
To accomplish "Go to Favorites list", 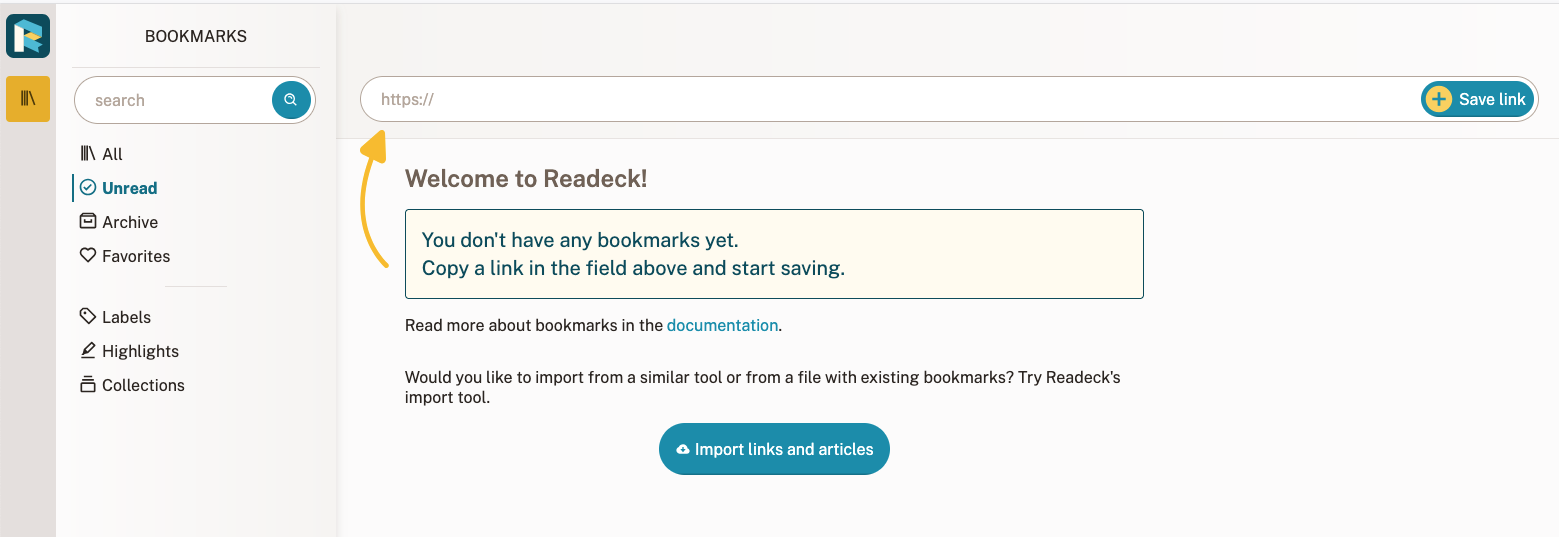I will point(125,256).
